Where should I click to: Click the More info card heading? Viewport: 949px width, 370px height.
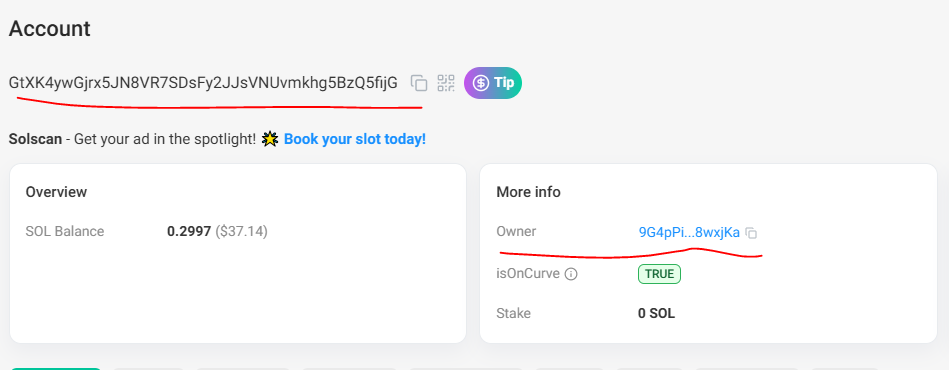tap(528, 192)
